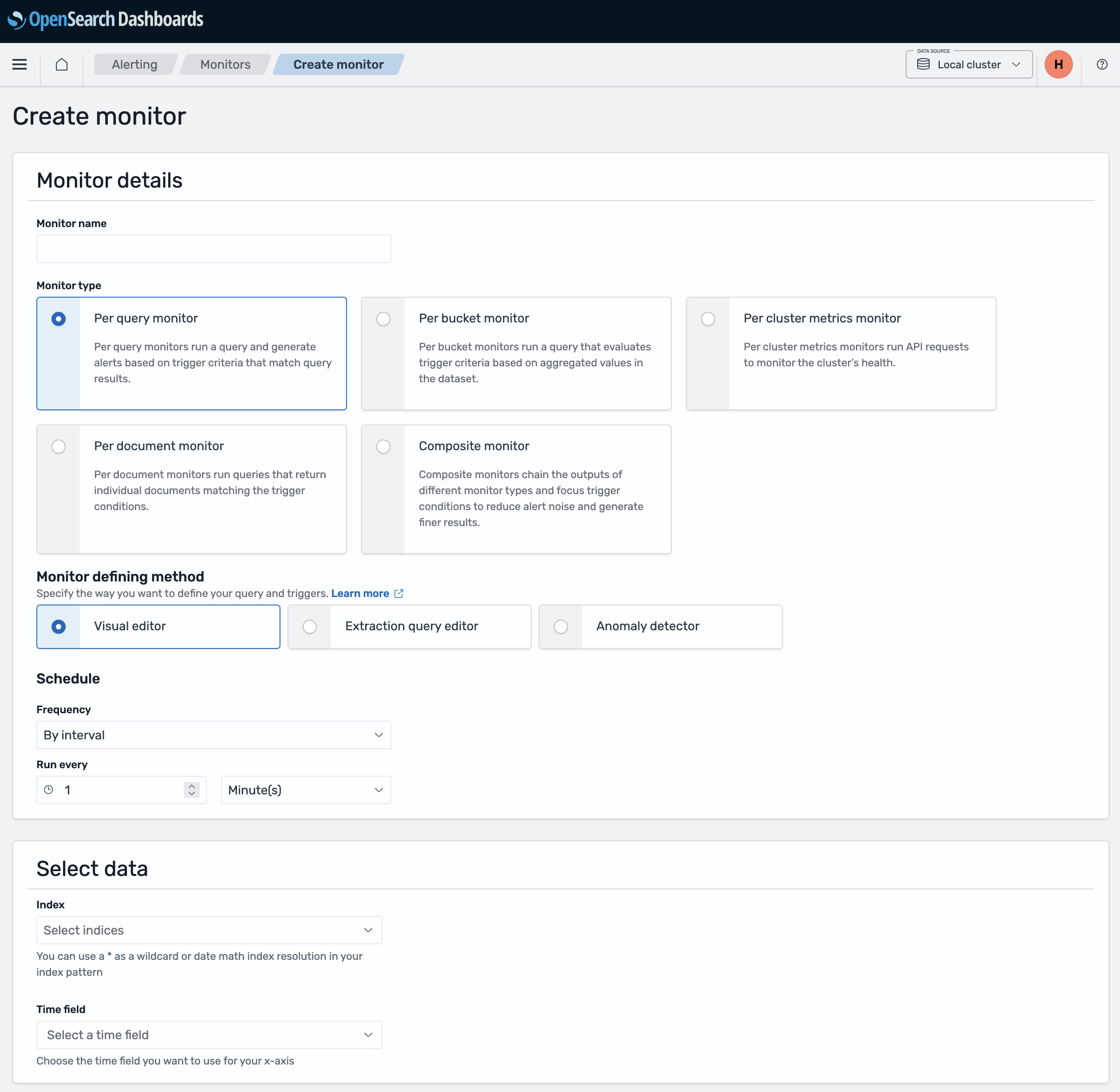Select the Per bucket monitor type
Viewport: 1120px width, 1092px height.
[x=383, y=319]
